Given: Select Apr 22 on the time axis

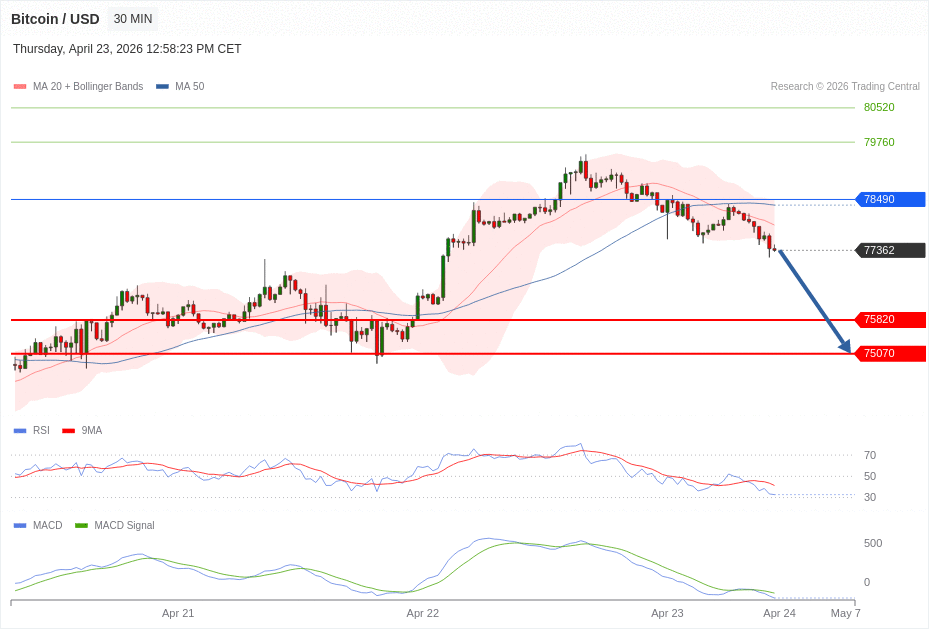Looking at the screenshot, I should (x=422, y=613).
